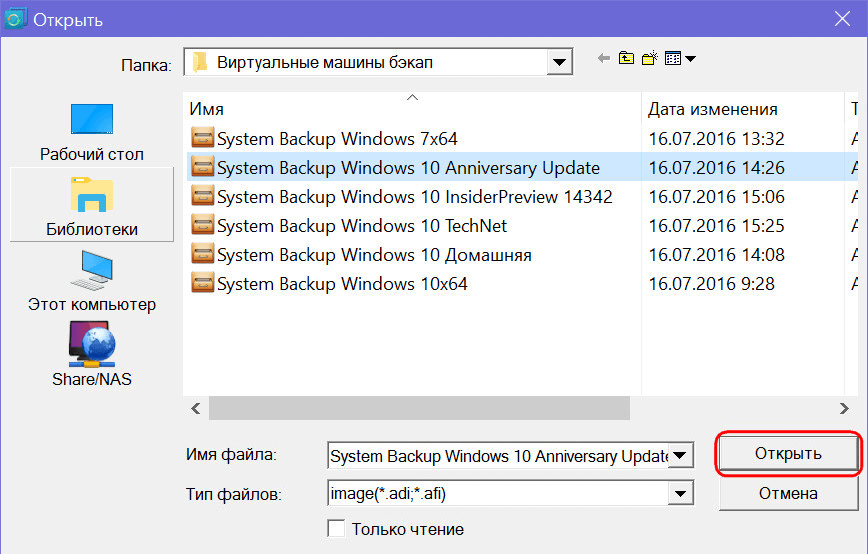
Task: Select file System Backup Windows 10x64
Action: (342, 283)
